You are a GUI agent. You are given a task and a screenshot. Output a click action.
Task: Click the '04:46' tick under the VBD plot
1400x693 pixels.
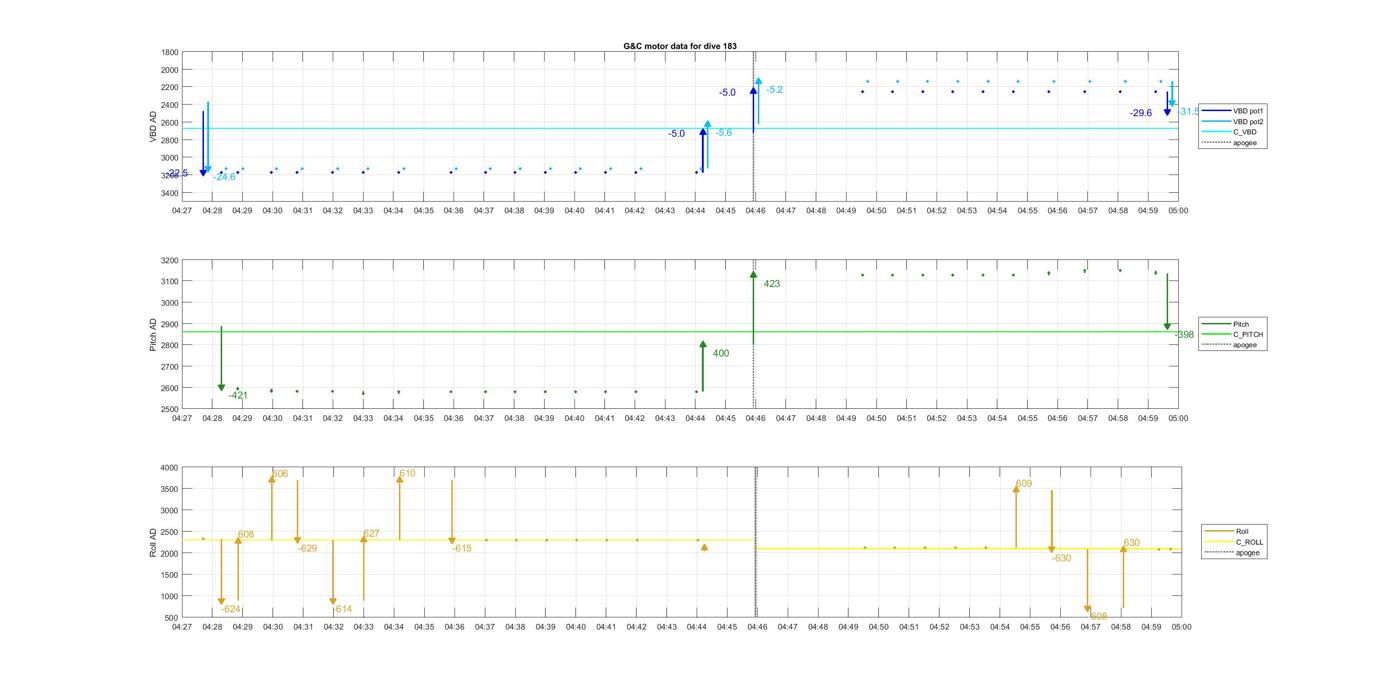point(755,211)
